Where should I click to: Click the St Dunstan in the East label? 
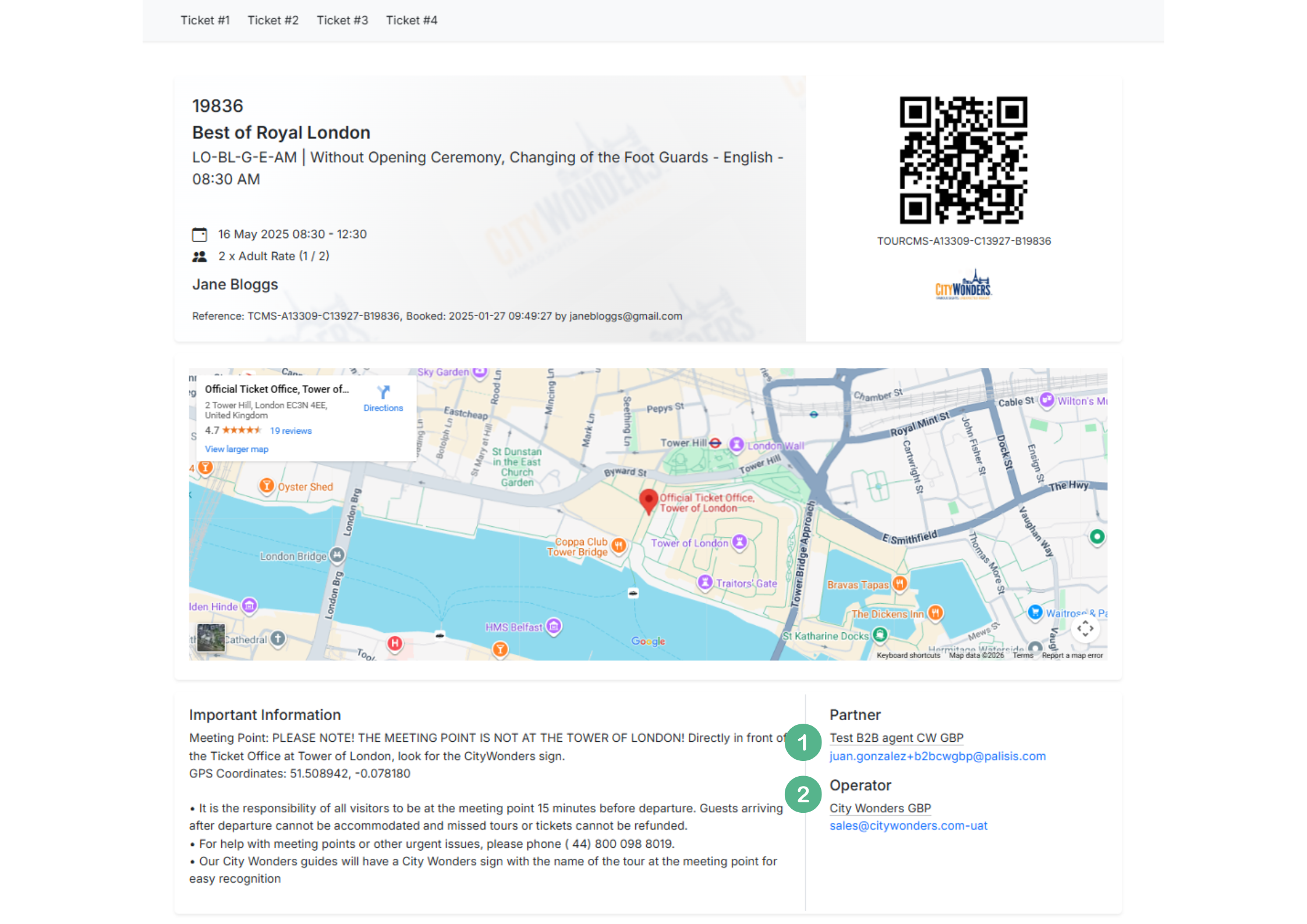click(x=517, y=467)
